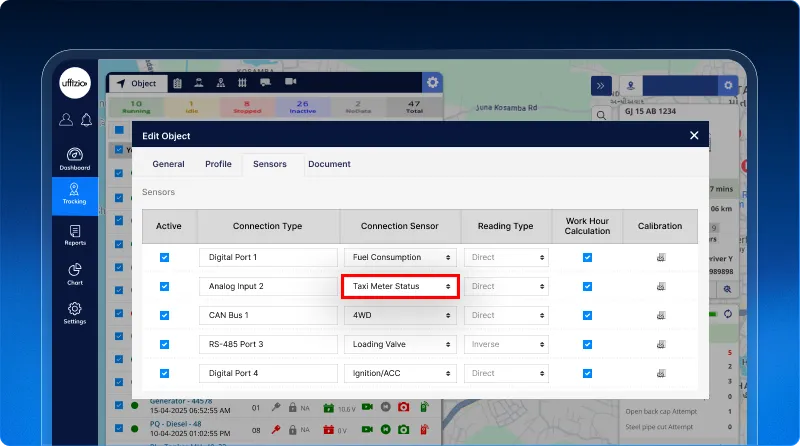Show Total objects count filter

(414, 107)
